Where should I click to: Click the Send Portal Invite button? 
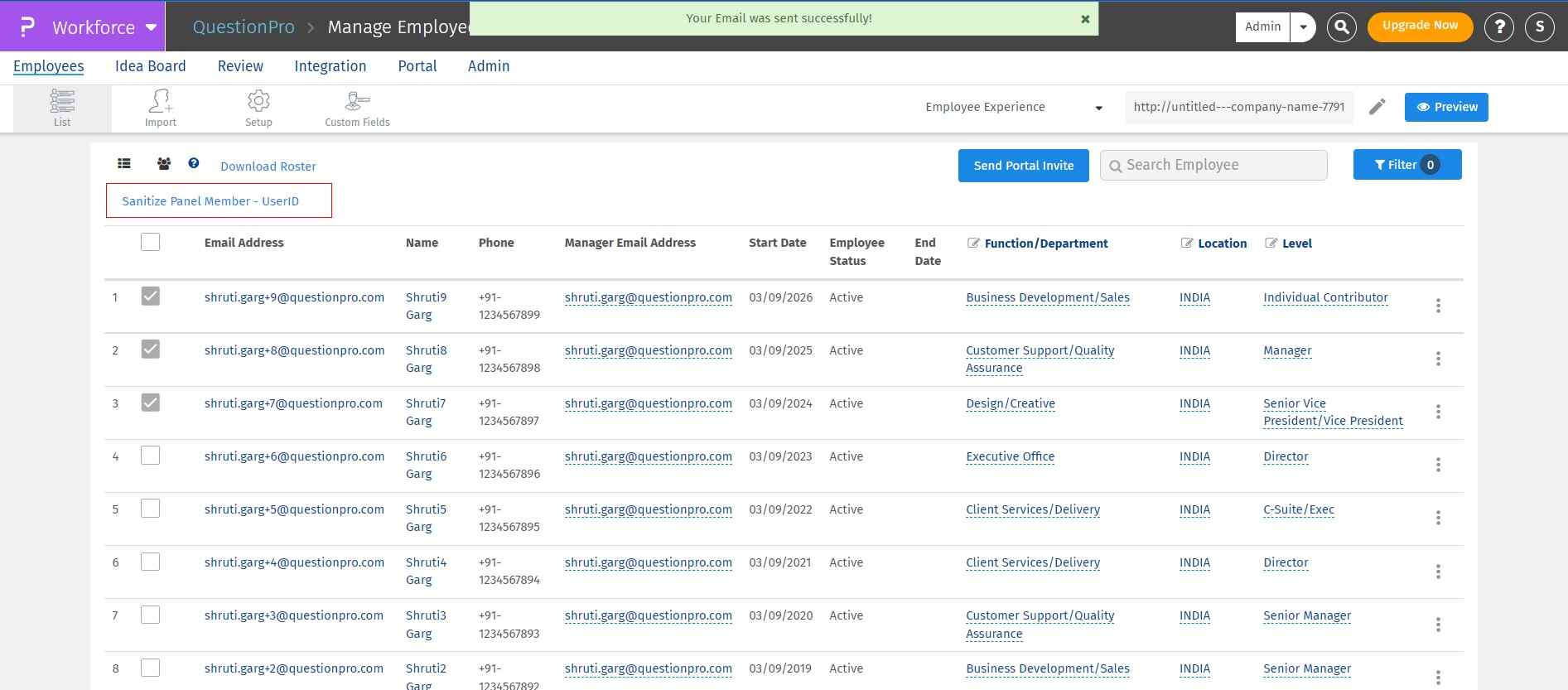(x=1023, y=166)
